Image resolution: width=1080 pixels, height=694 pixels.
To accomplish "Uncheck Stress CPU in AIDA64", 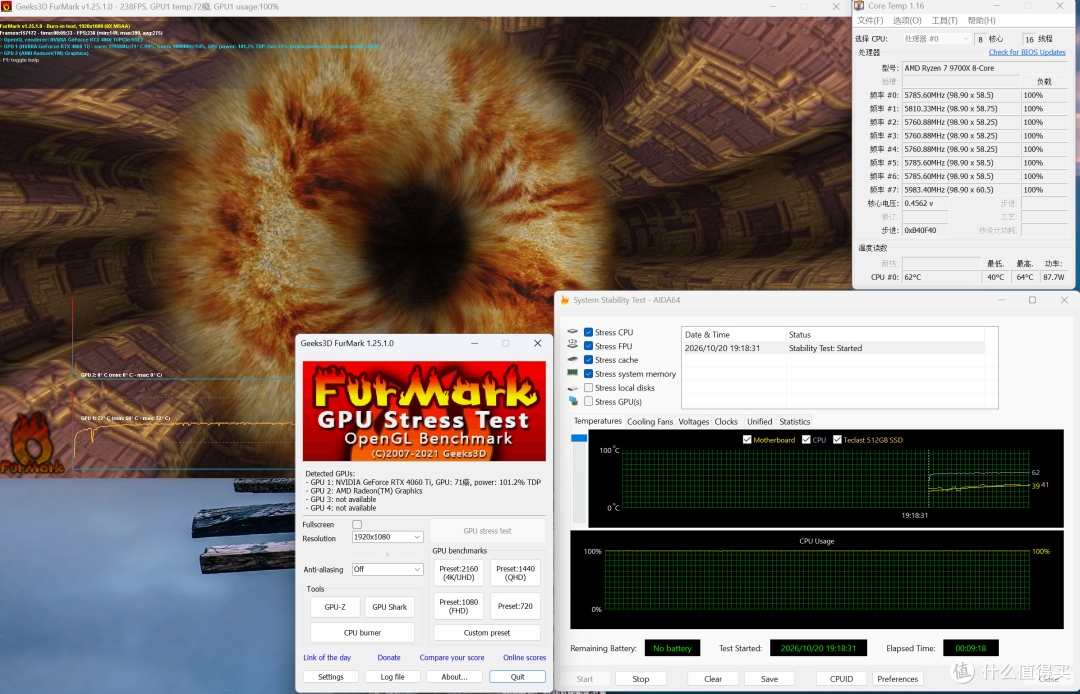I will (588, 332).
